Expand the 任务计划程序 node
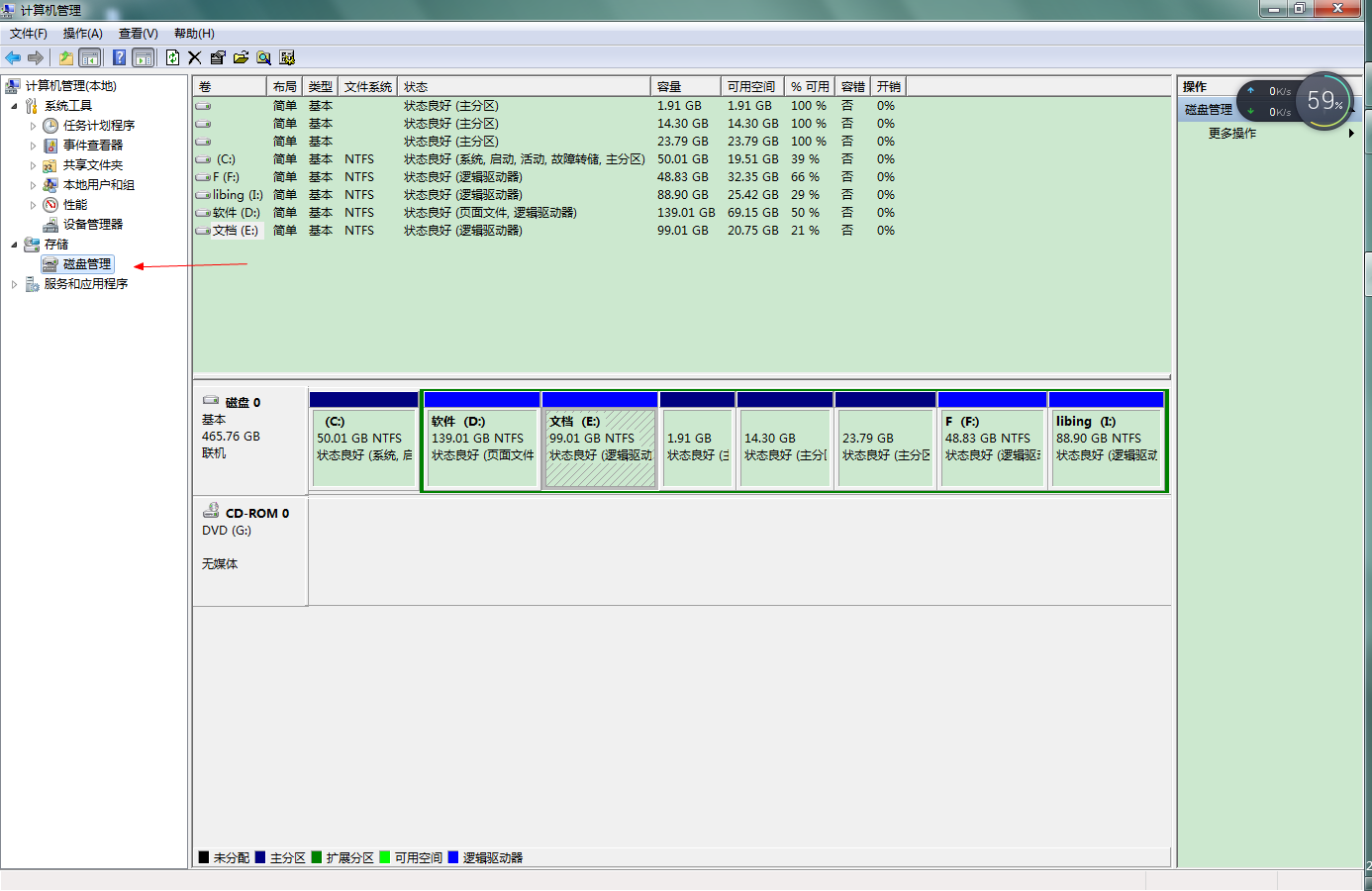Image resolution: width=1372 pixels, height=891 pixels. (x=33, y=126)
